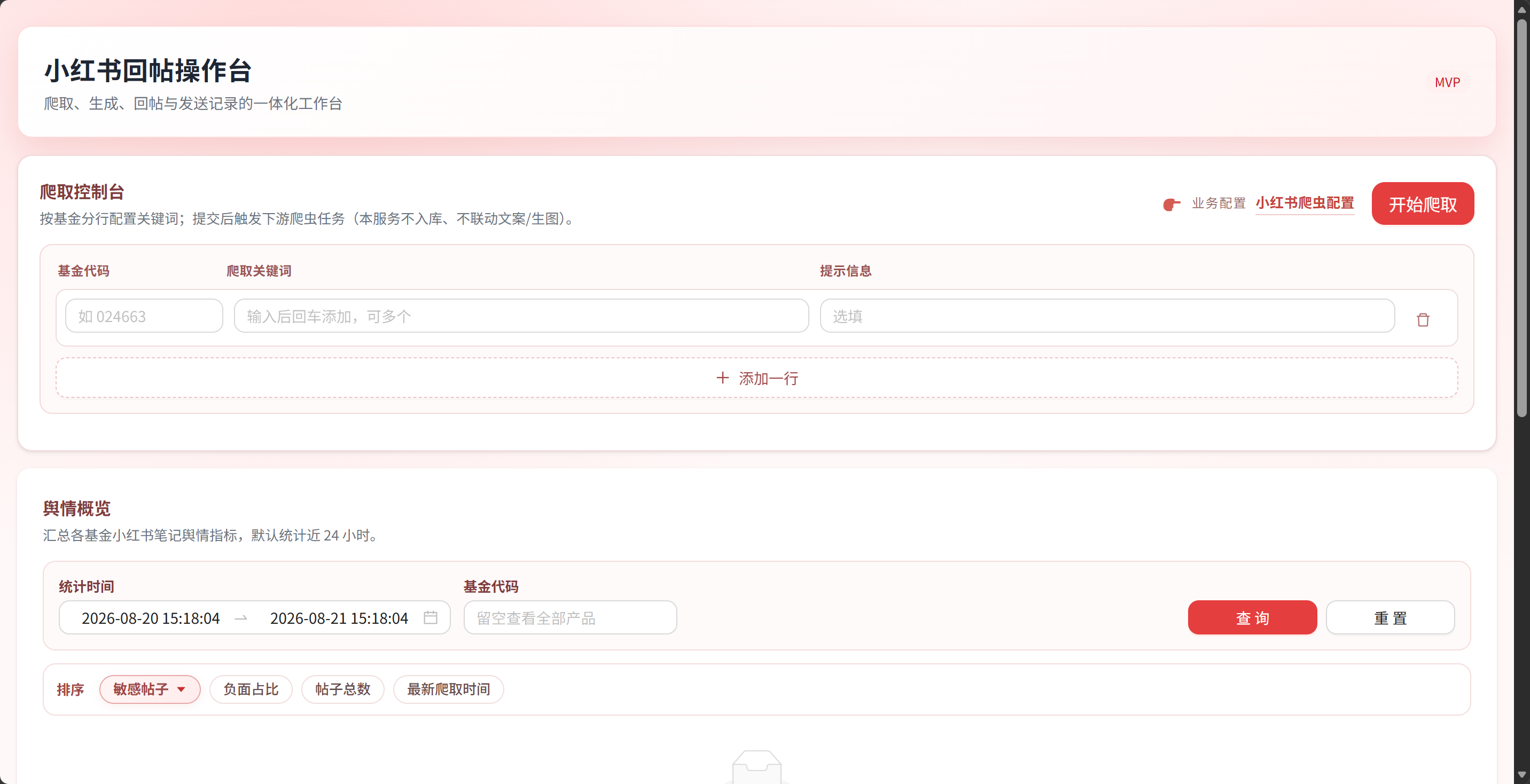
Task: Focus the 留空查看全部产品 fund code filter
Action: tap(570, 618)
